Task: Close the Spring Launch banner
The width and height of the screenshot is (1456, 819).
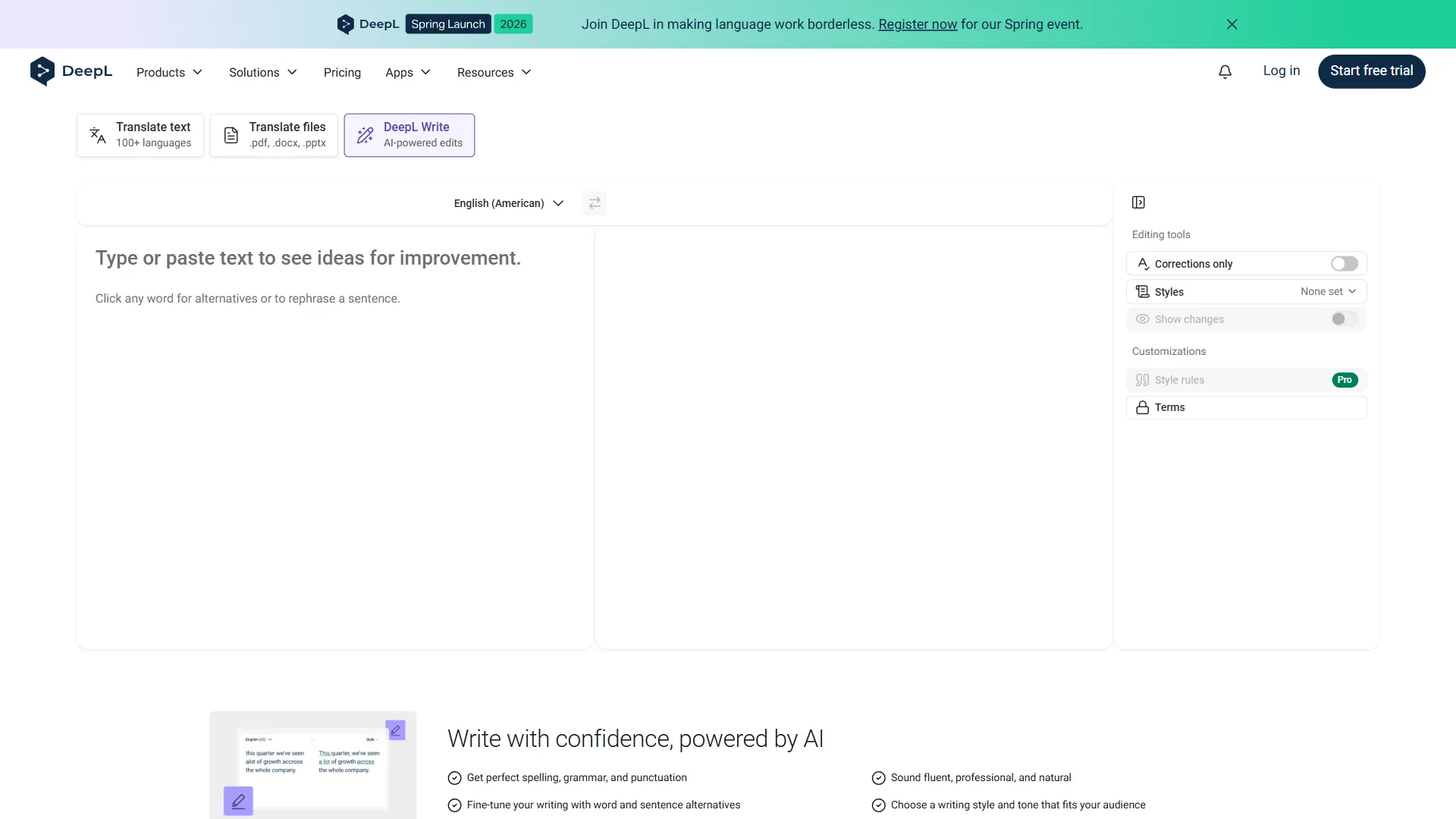Action: [1232, 24]
